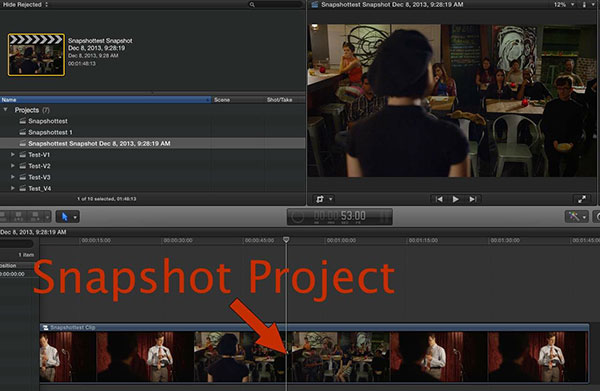Open the Hide Rejected filter dropdown
Image resolution: width=600 pixels, height=391 pixels.
point(25,4)
